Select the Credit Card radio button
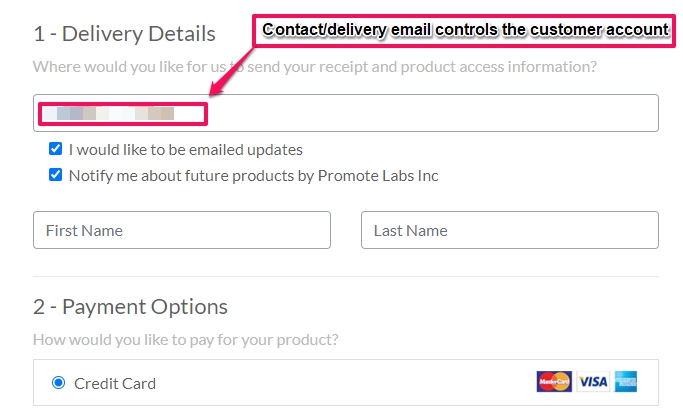 (x=58, y=383)
